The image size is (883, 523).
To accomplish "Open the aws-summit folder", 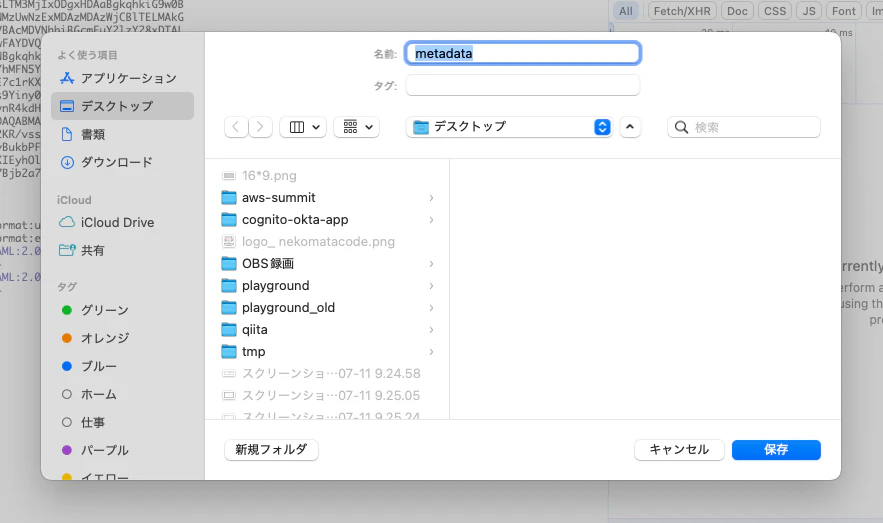I will [328, 198].
